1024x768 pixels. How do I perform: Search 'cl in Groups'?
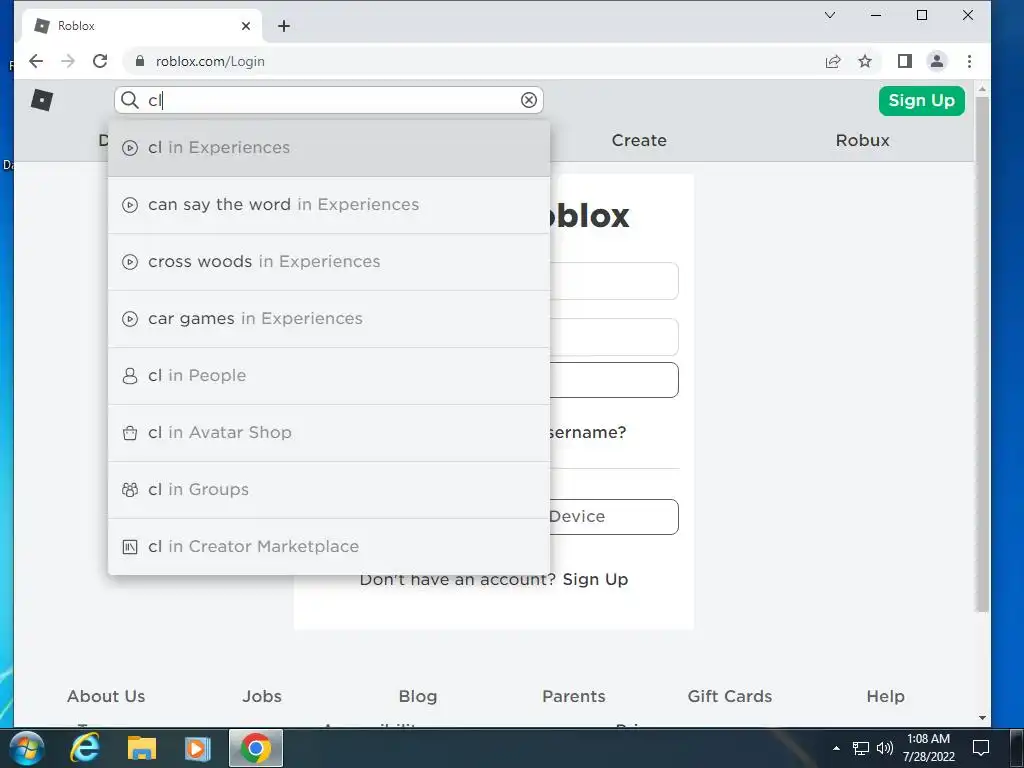[x=329, y=490]
